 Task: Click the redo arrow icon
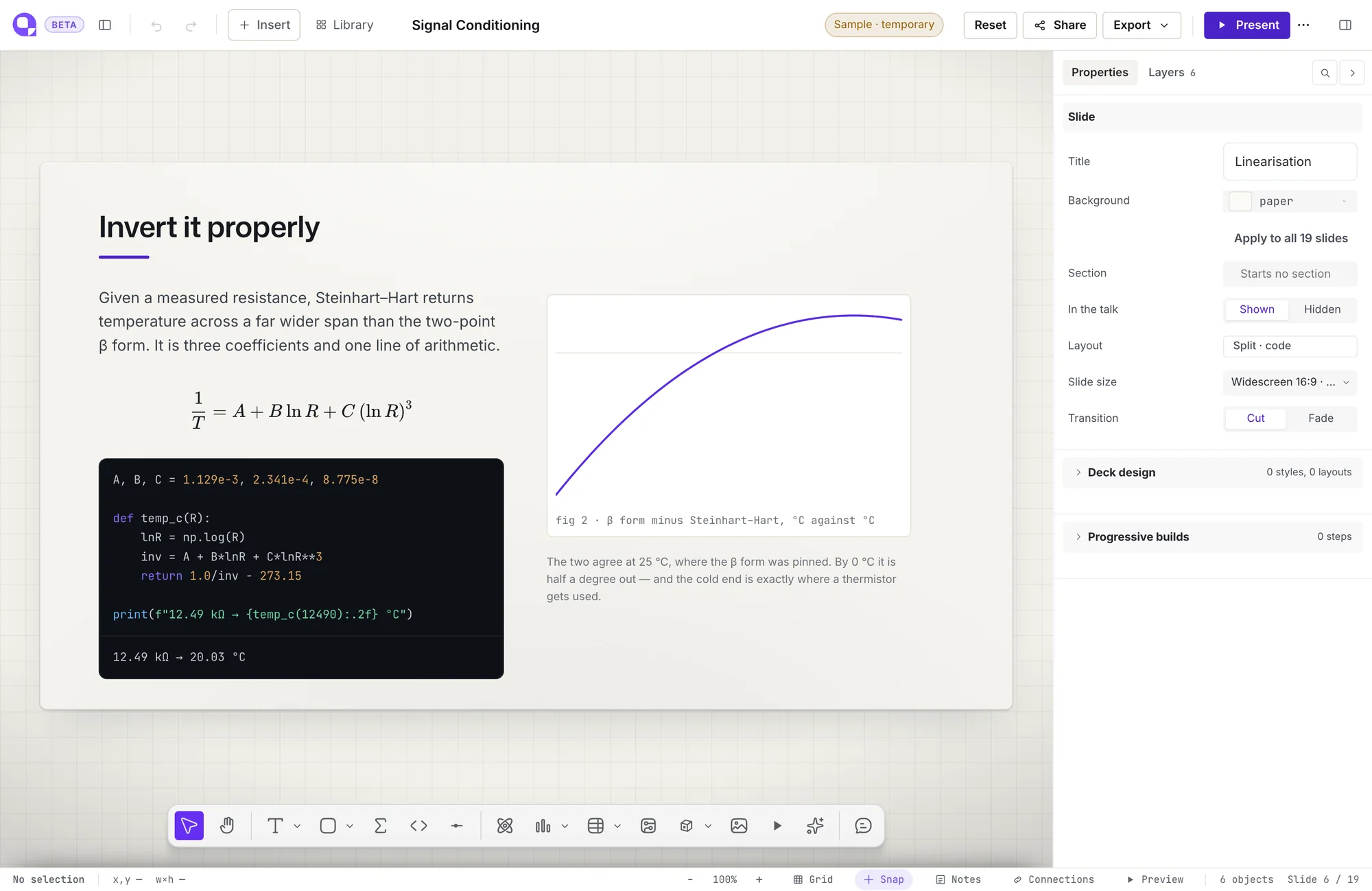pyautogui.click(x=191, y=25)
